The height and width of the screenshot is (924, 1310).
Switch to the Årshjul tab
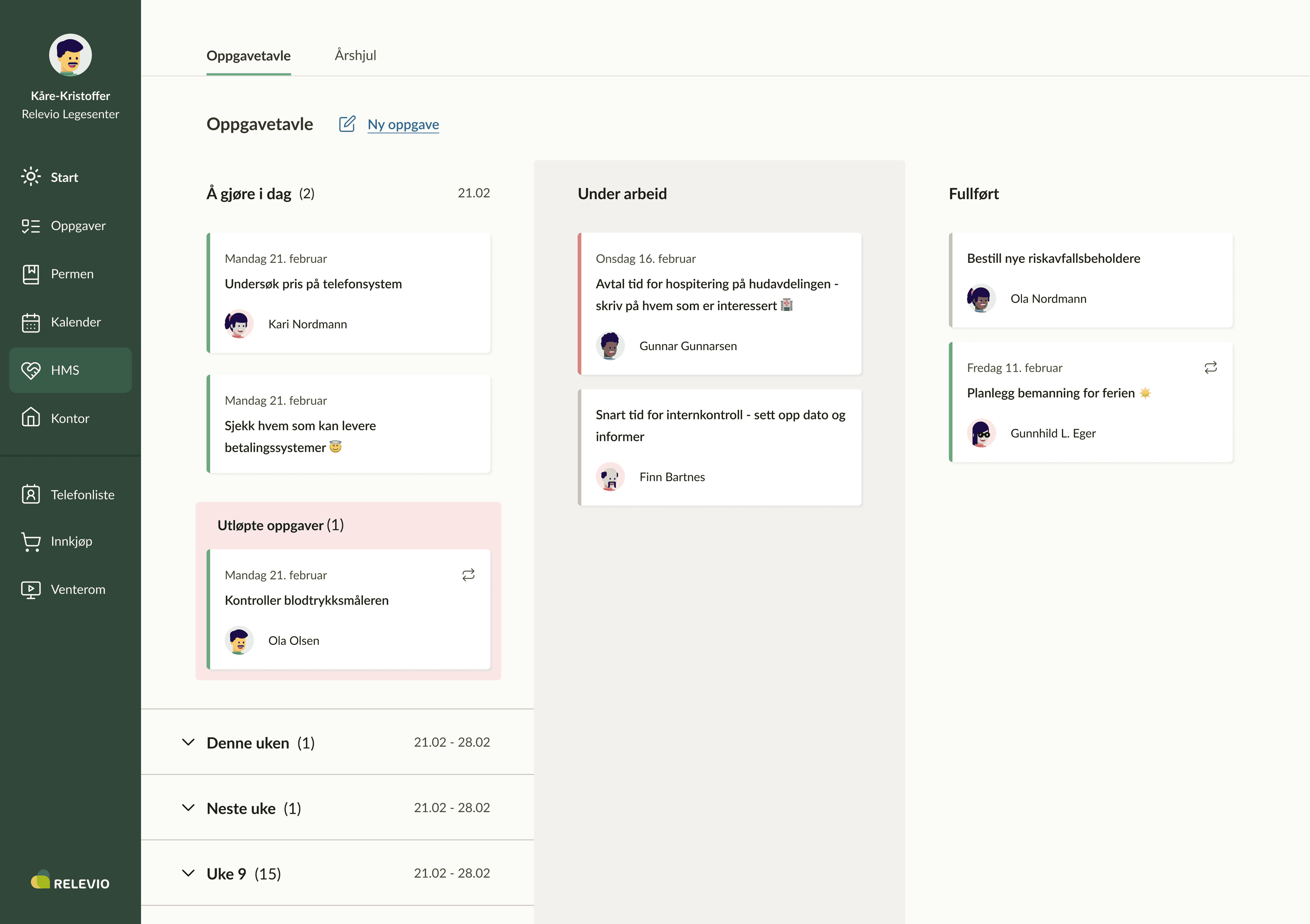(x=355, y=55)
